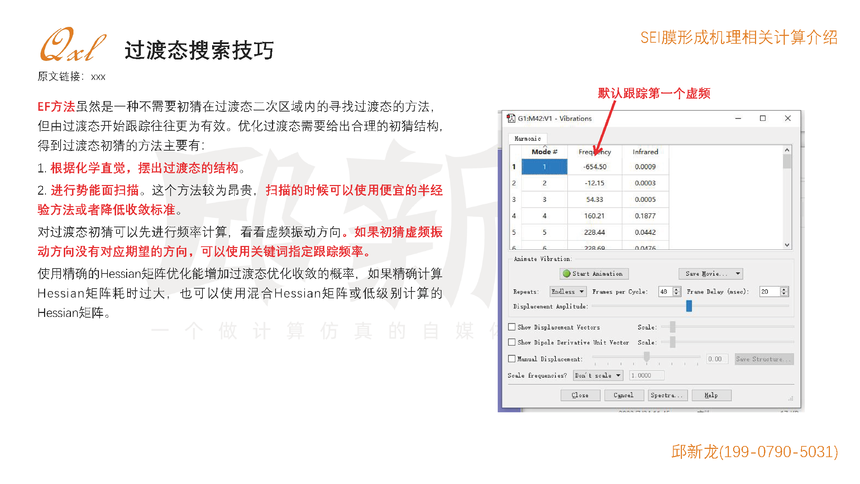Open the Repeats Endless dropdown

565,291
